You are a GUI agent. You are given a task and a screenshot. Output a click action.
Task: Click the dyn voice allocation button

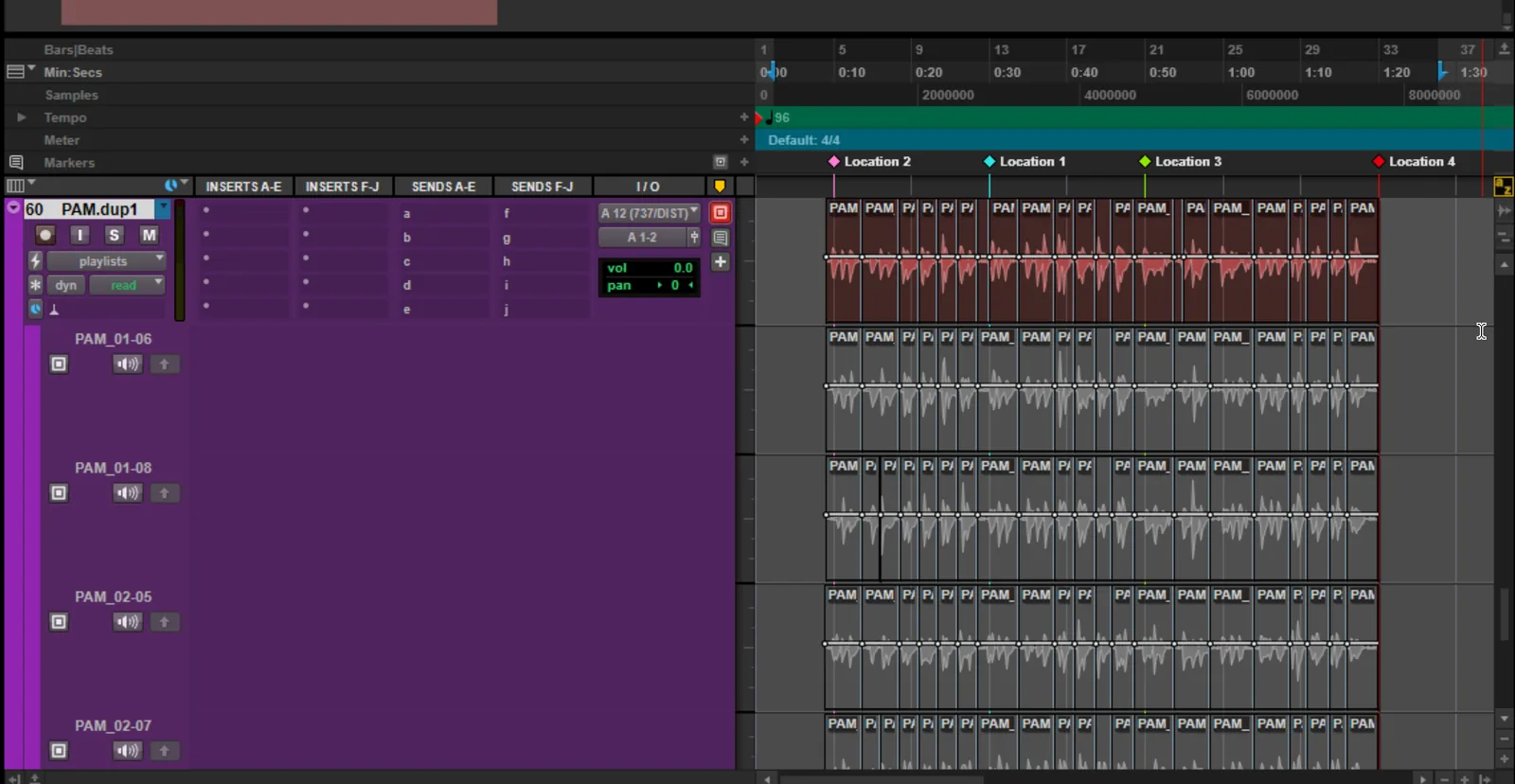pos(65,285)
